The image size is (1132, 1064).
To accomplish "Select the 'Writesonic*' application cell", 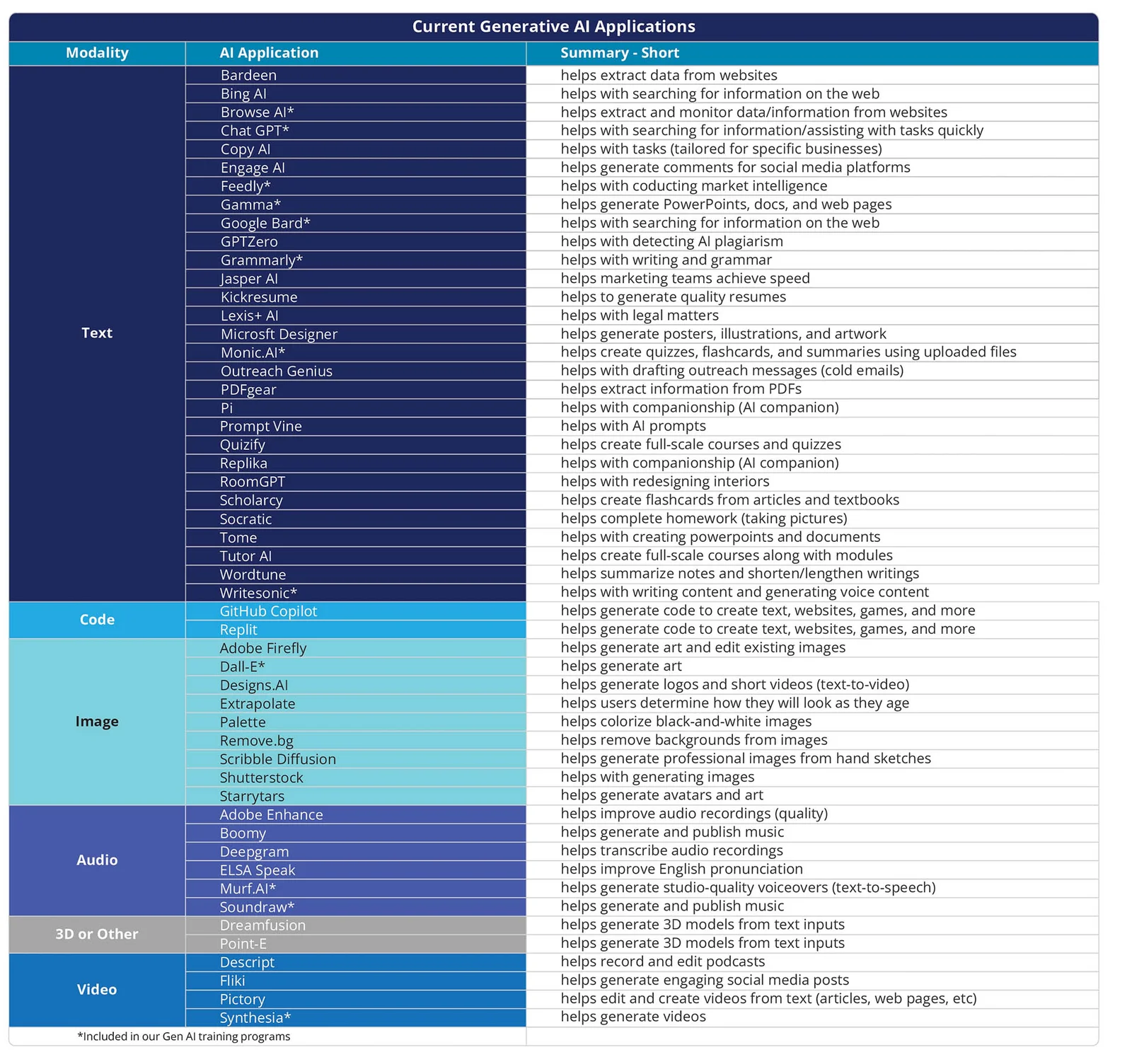I will click(356, 592).
